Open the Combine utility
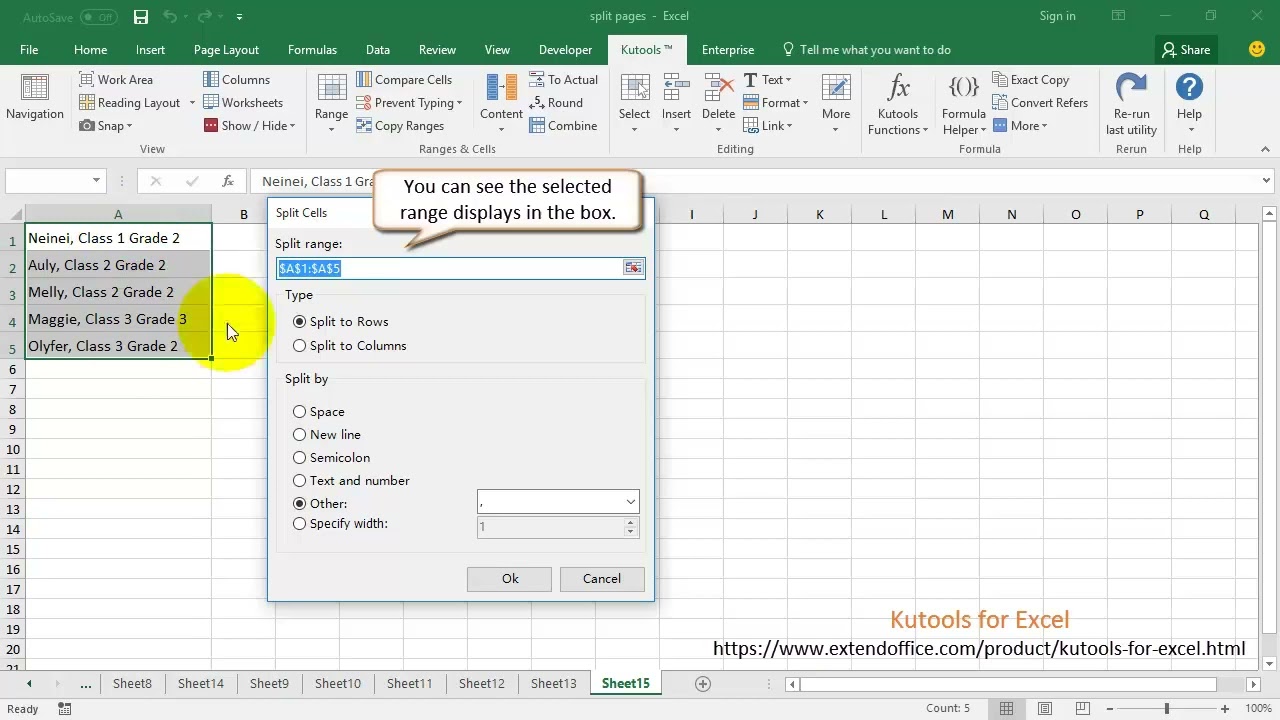1280x720 pixels. pos(563,126)
